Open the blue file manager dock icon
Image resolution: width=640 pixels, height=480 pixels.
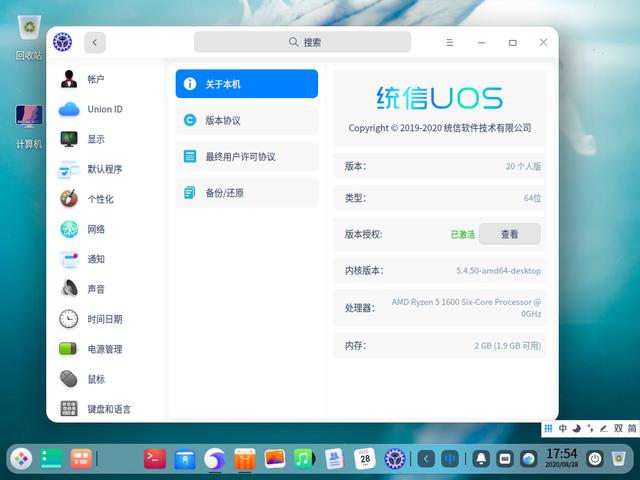coord(185,459)
